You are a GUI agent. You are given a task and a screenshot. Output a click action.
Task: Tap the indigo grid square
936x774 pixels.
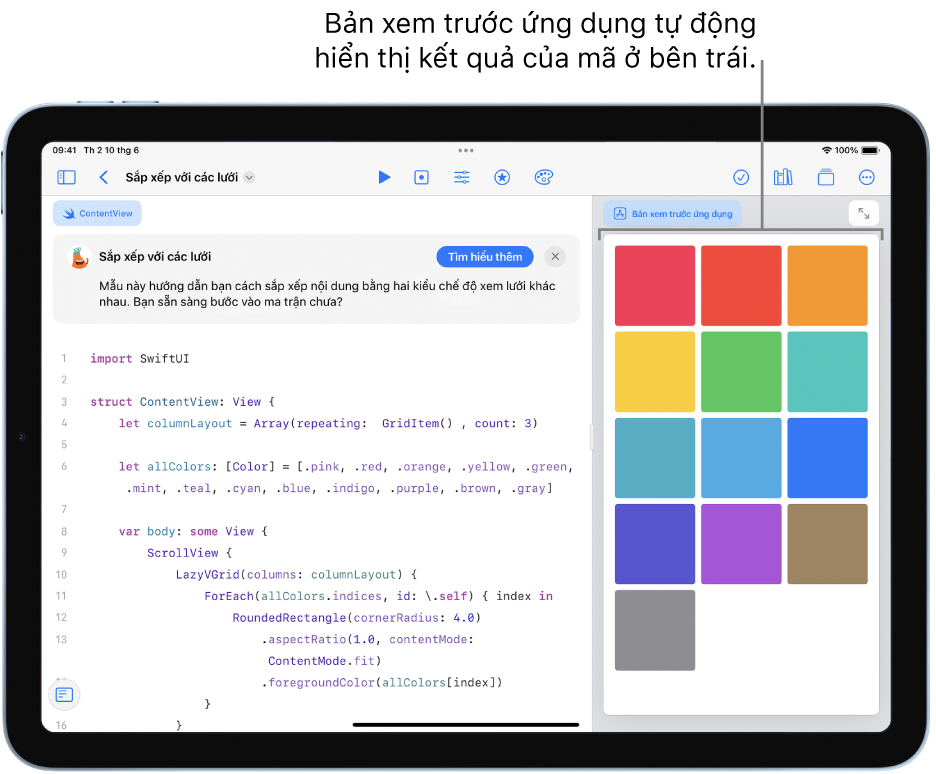pyautogui.click(x=655, y=544)
